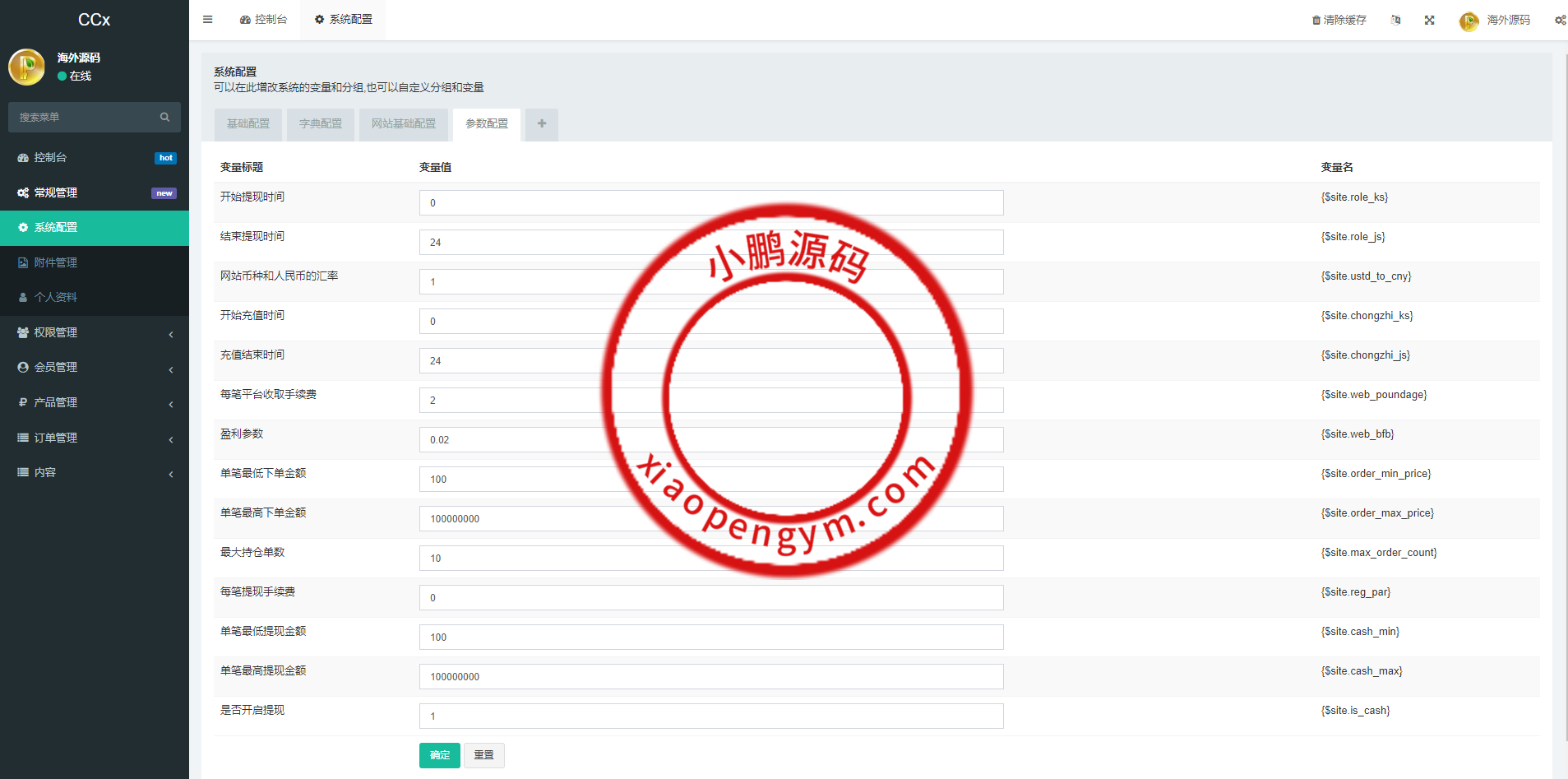
Task: Expand the 订单管理 sidebar menu
Action: click(x=95, y=438)
